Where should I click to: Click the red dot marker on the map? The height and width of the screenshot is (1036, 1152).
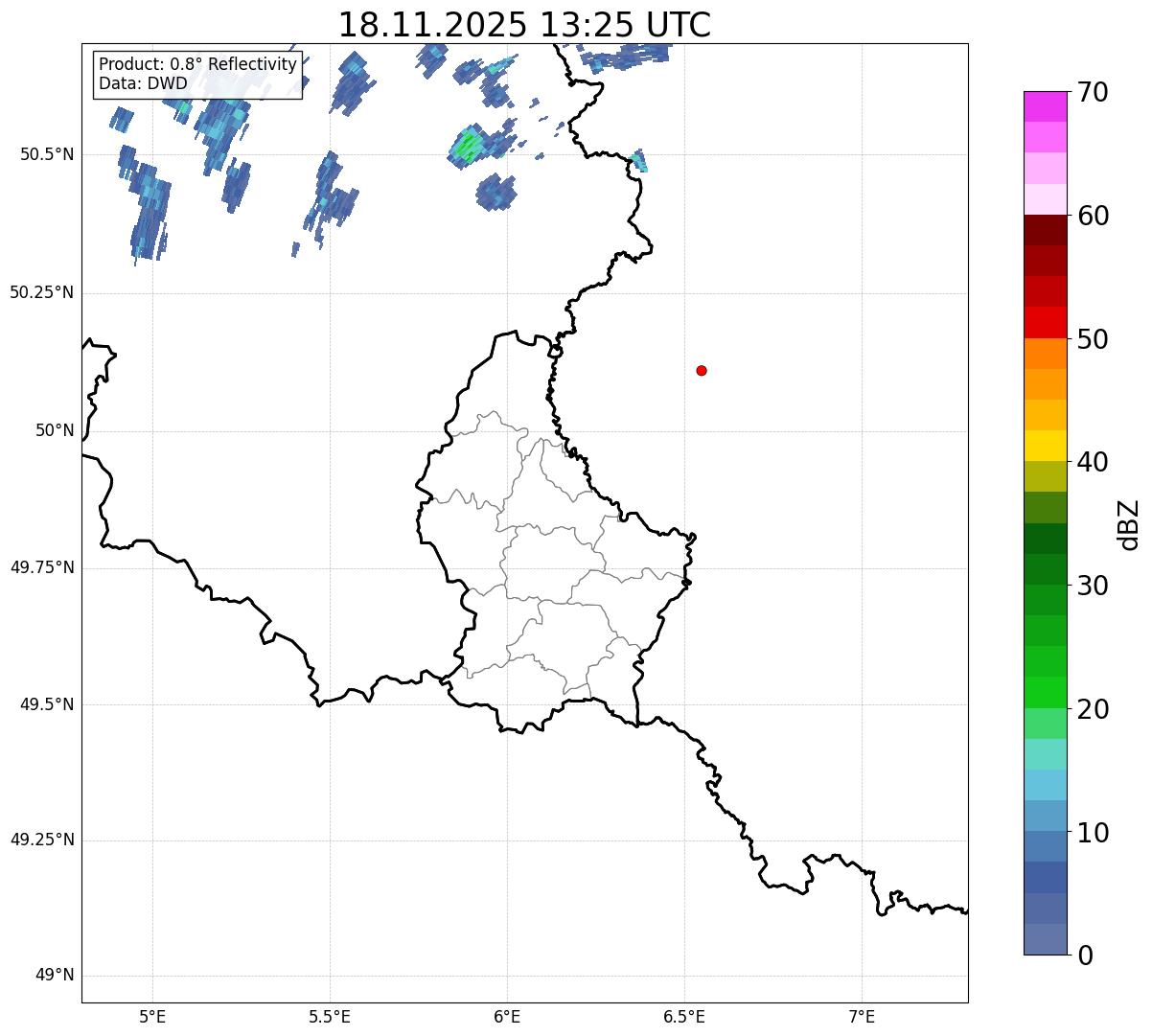click(x=702, y=370)
